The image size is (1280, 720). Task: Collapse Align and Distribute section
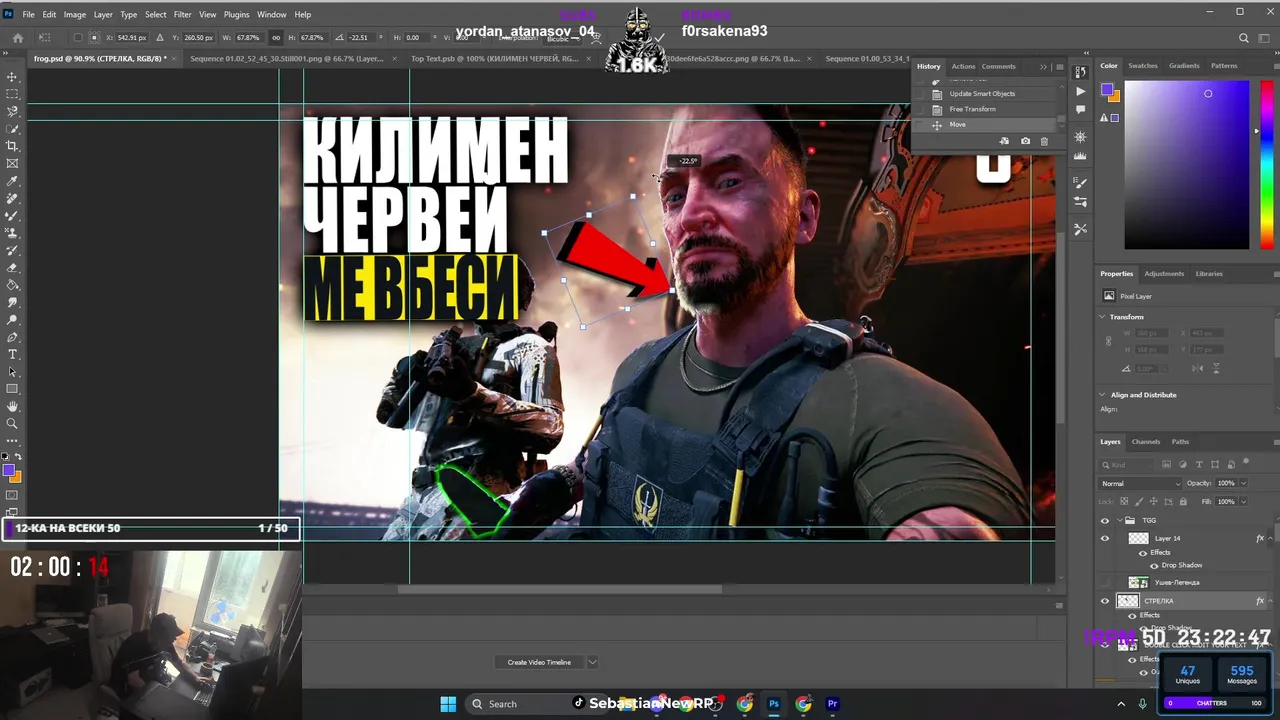tap(1103, 395)
